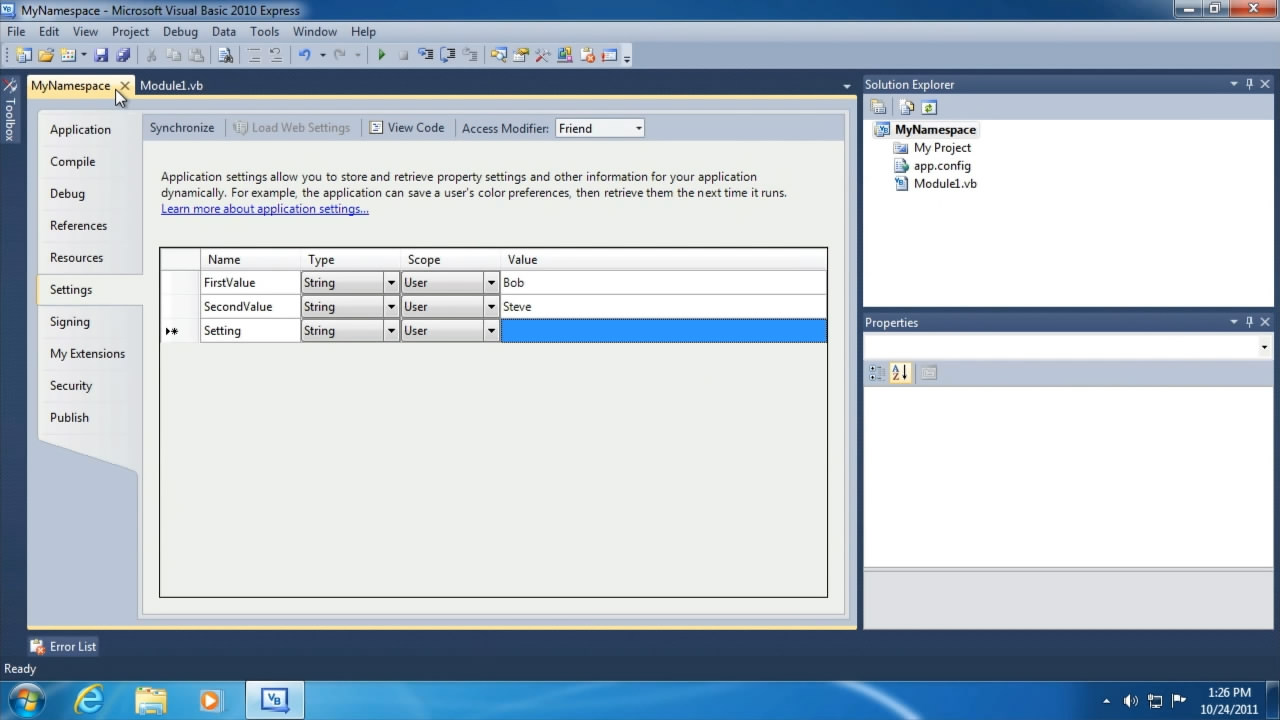Click Refresh icon in Solution Explorer
The width and height of the screenshot is (1280, 720).
click(929, 107)
